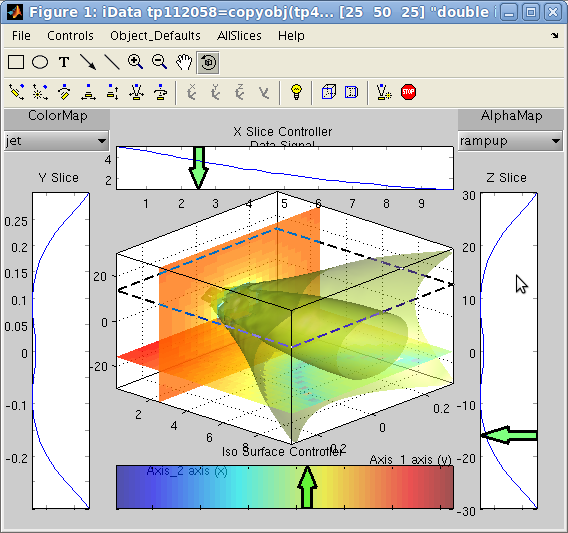This screenshot has height=533, width=568.
Task: Open the AllSlices menu
Action: 239,36
